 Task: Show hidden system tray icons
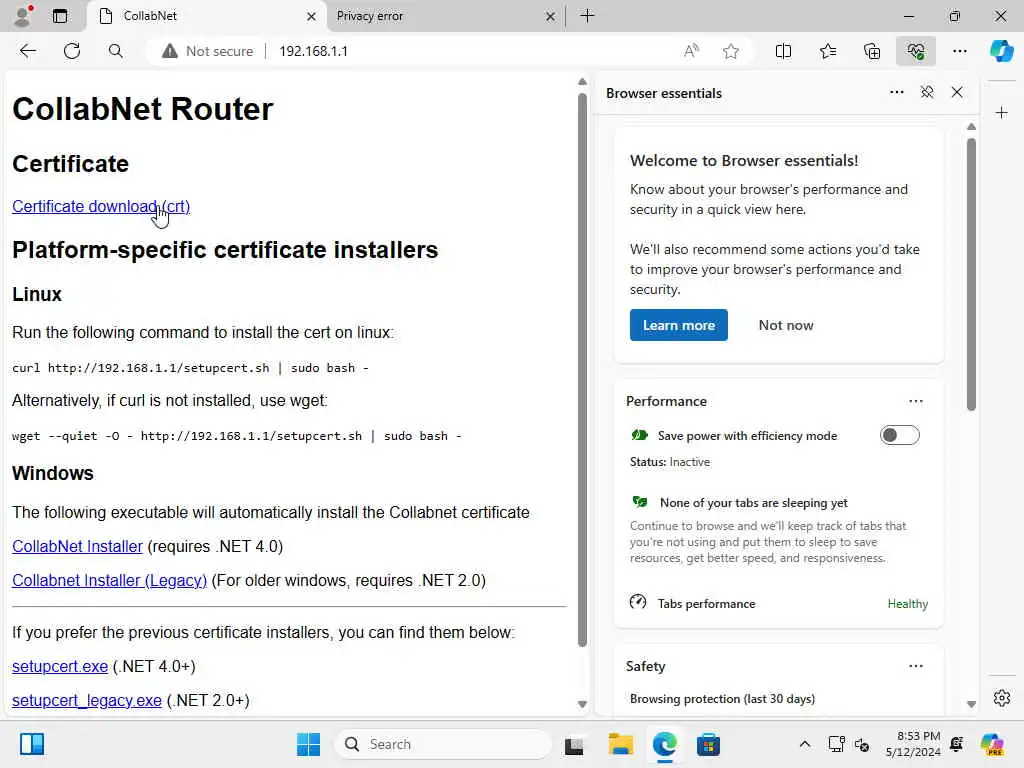pos(805,744)
